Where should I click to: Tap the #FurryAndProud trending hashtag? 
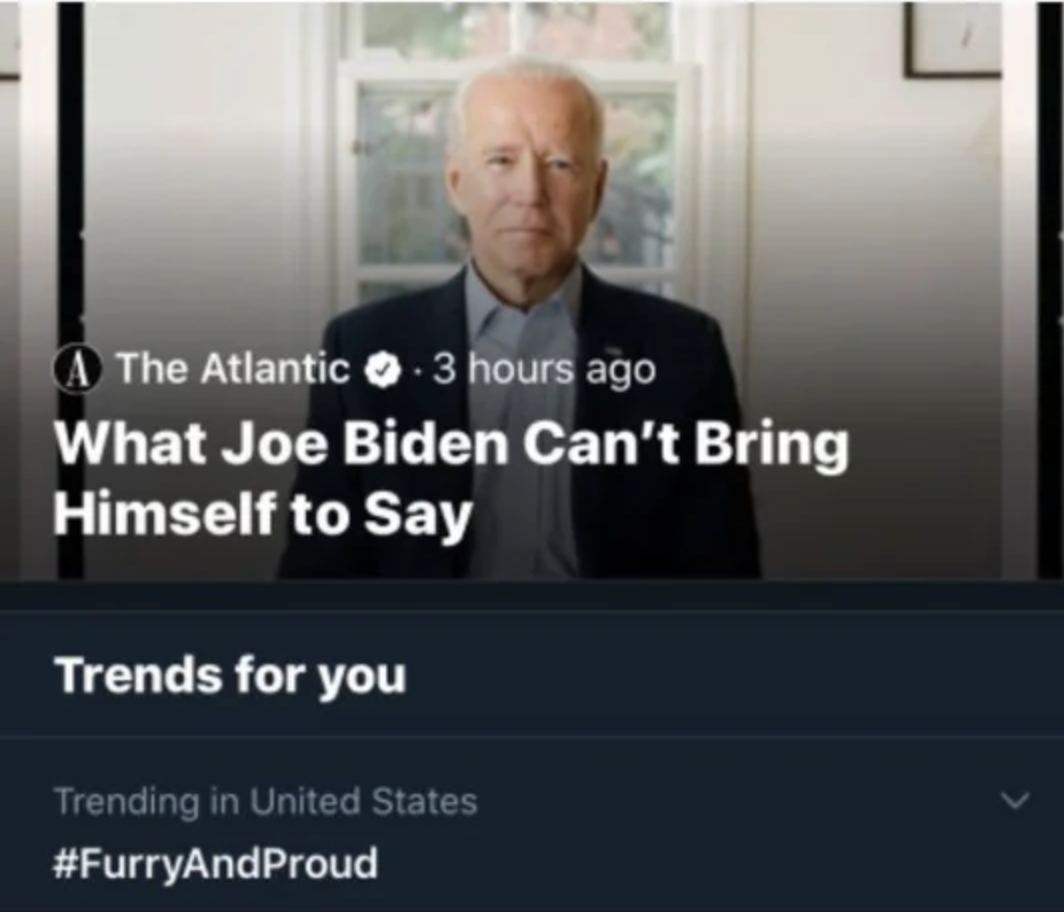tap(215, 862)
